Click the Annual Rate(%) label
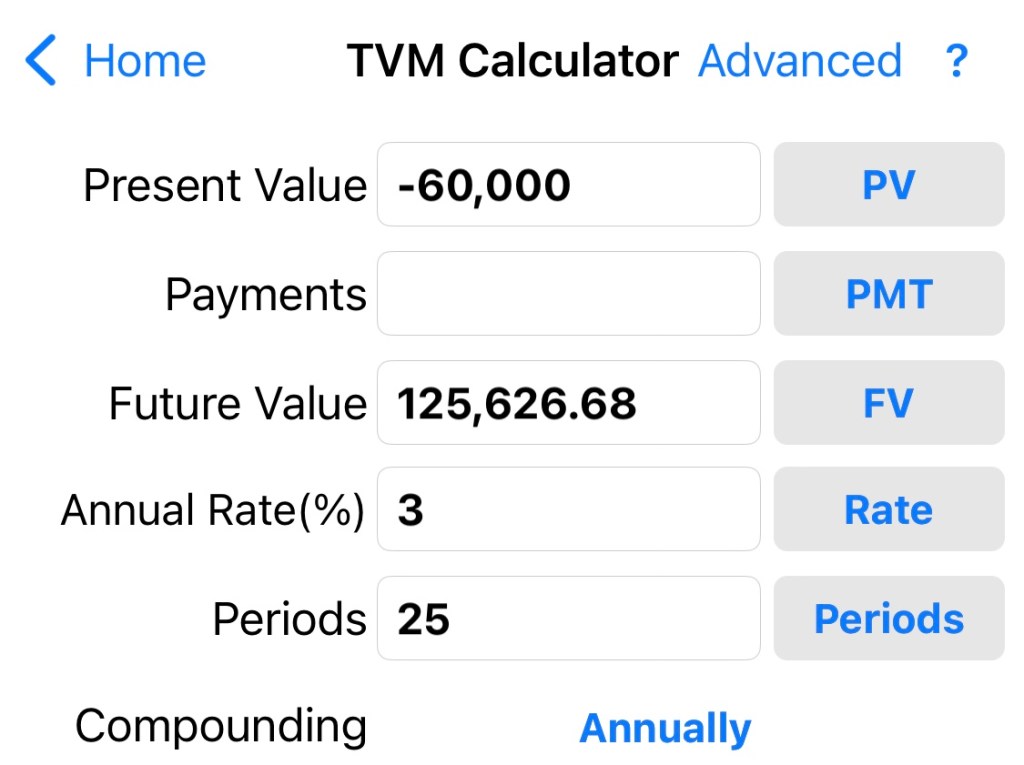Screen dimensions: 1024x765 click(213, 511)
